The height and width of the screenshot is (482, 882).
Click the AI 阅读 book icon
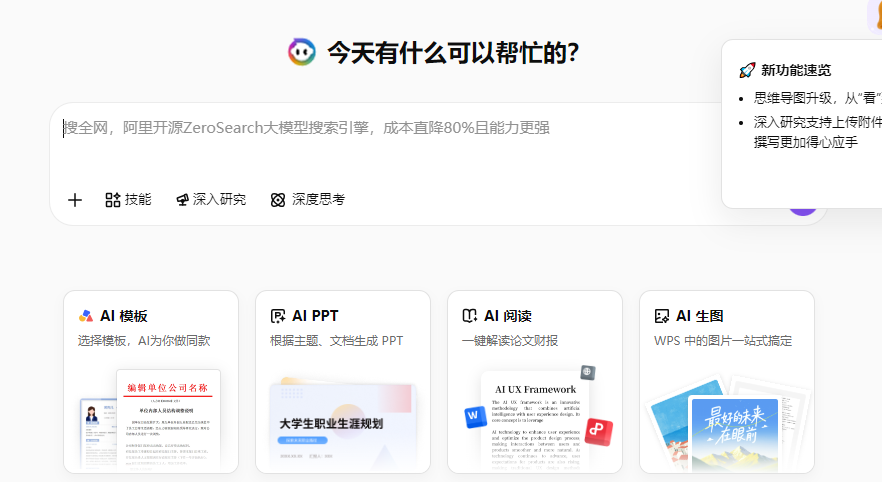470,316
